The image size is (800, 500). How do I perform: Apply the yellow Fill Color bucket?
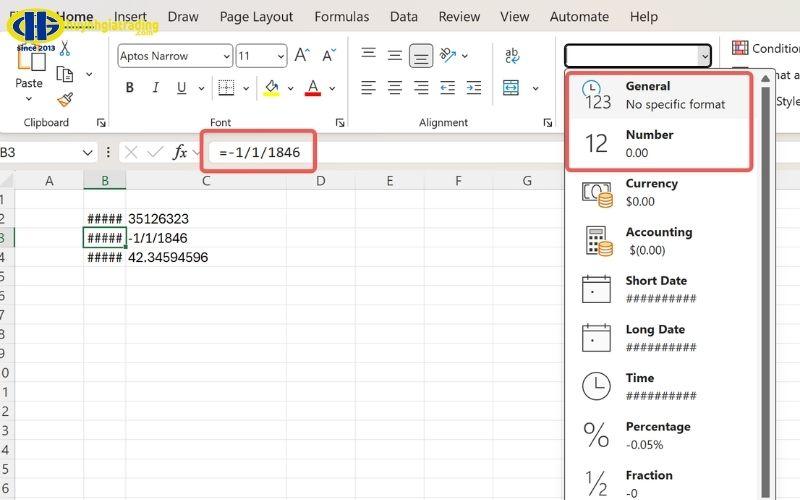[271, 88]
